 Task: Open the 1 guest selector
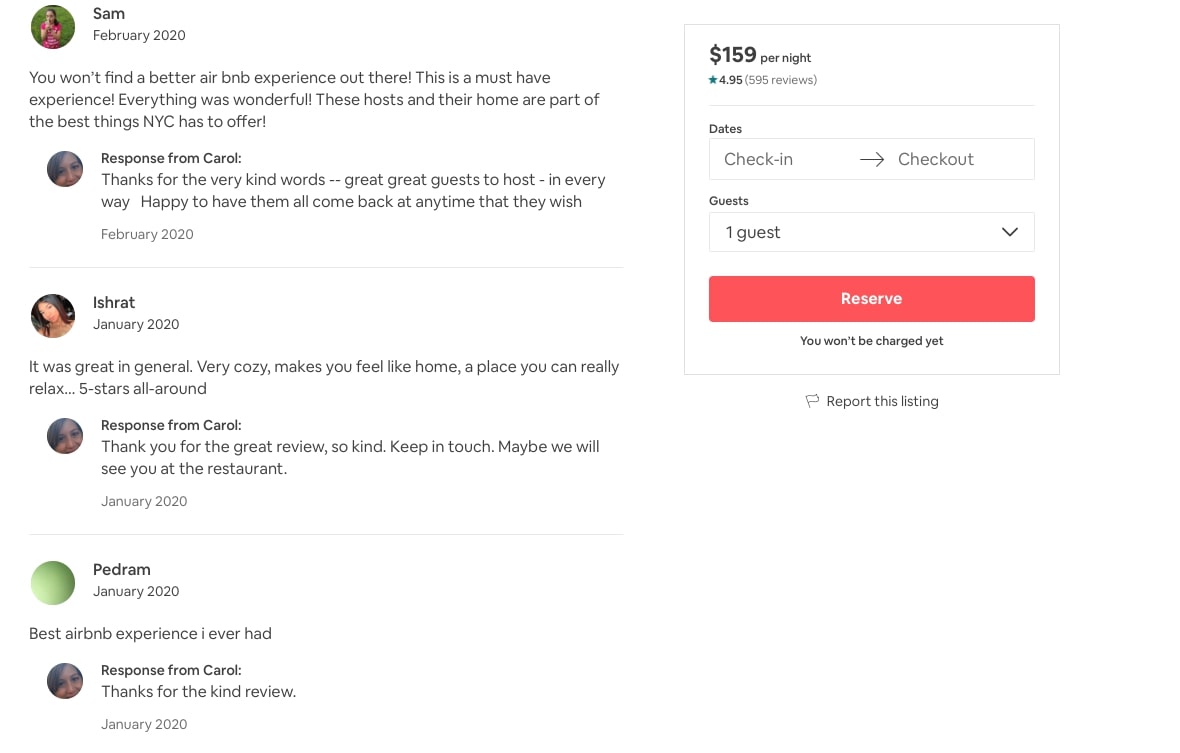pyautogui.click(x=870, y=232)
